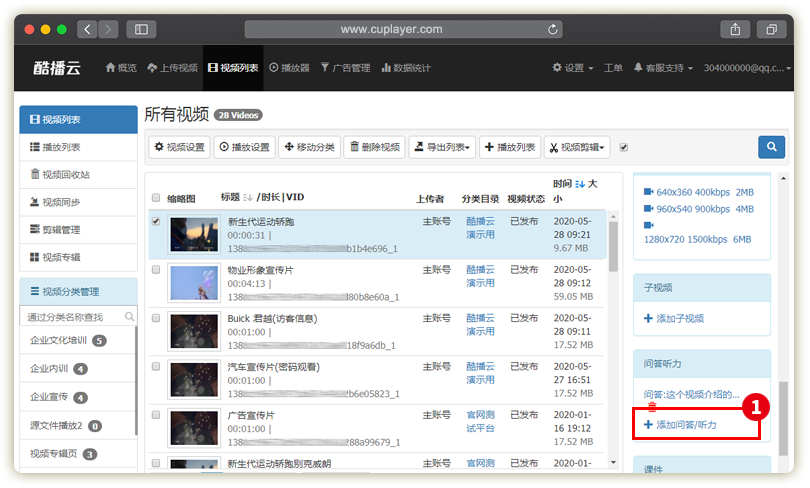
Task: Click the 删除视频 button
Action: (x=373, y=147)
